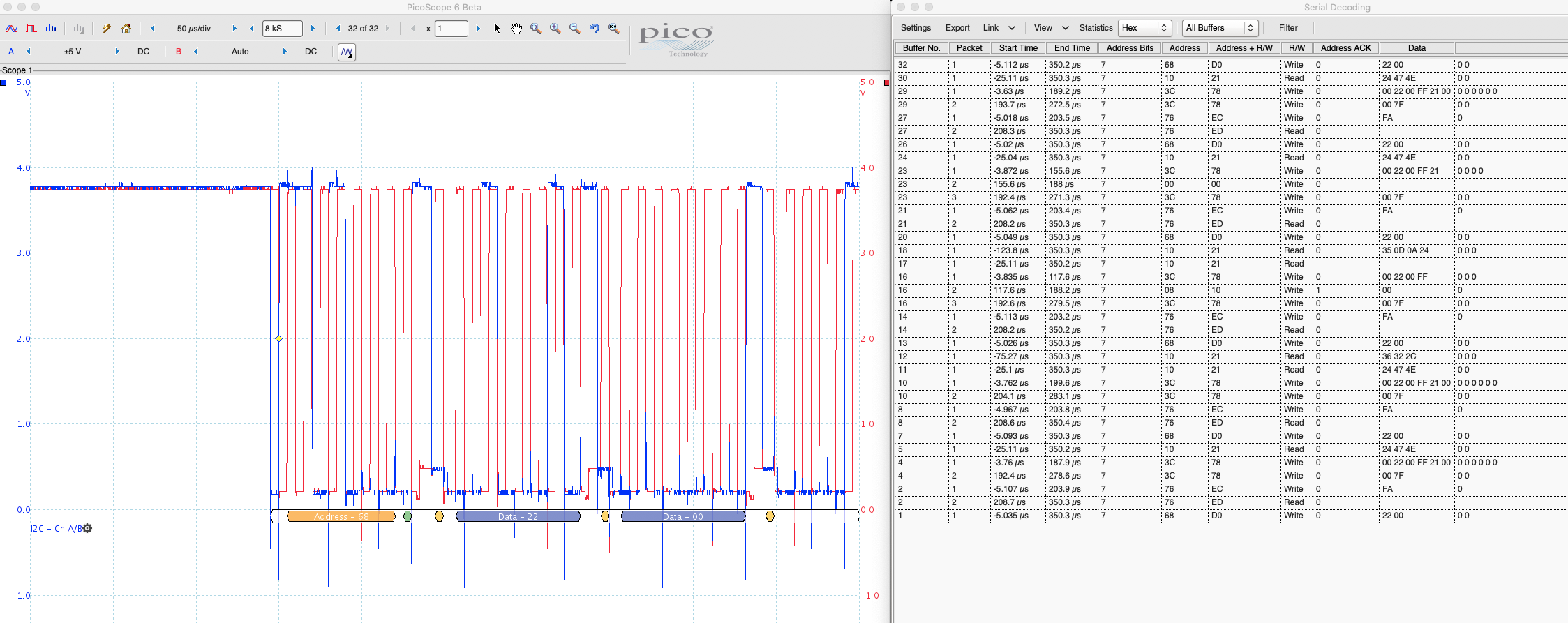Image resolution: width=1568 pixels, height=623 pixels.
Task: Select the scope mode waveform icon
Action: coord(12,29)
